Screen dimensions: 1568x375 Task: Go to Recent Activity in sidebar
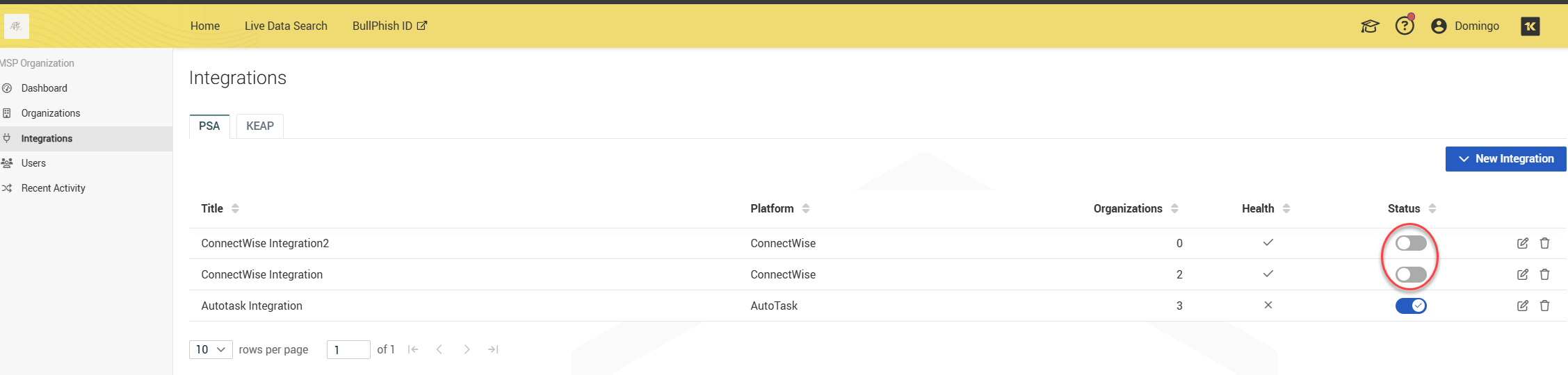53,188
